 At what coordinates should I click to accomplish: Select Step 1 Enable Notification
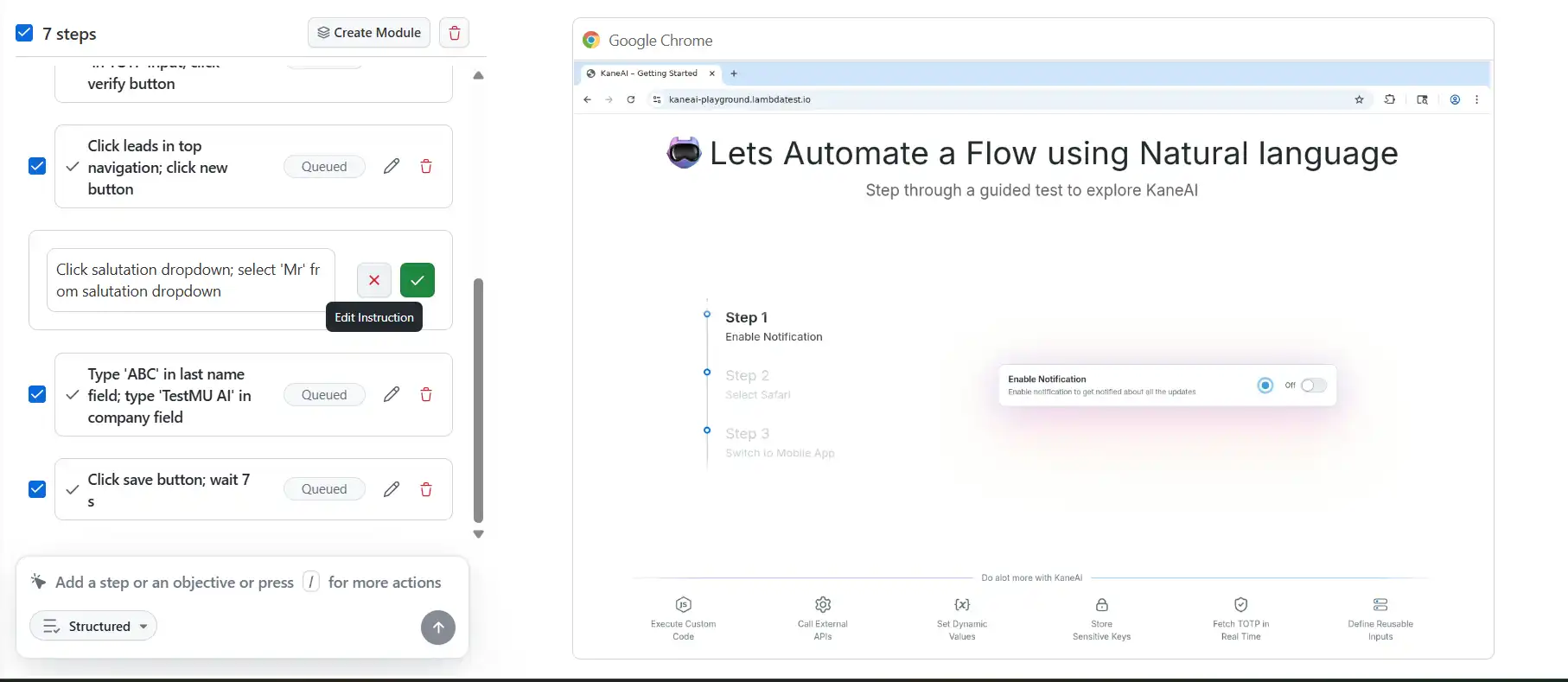[774, 327]
